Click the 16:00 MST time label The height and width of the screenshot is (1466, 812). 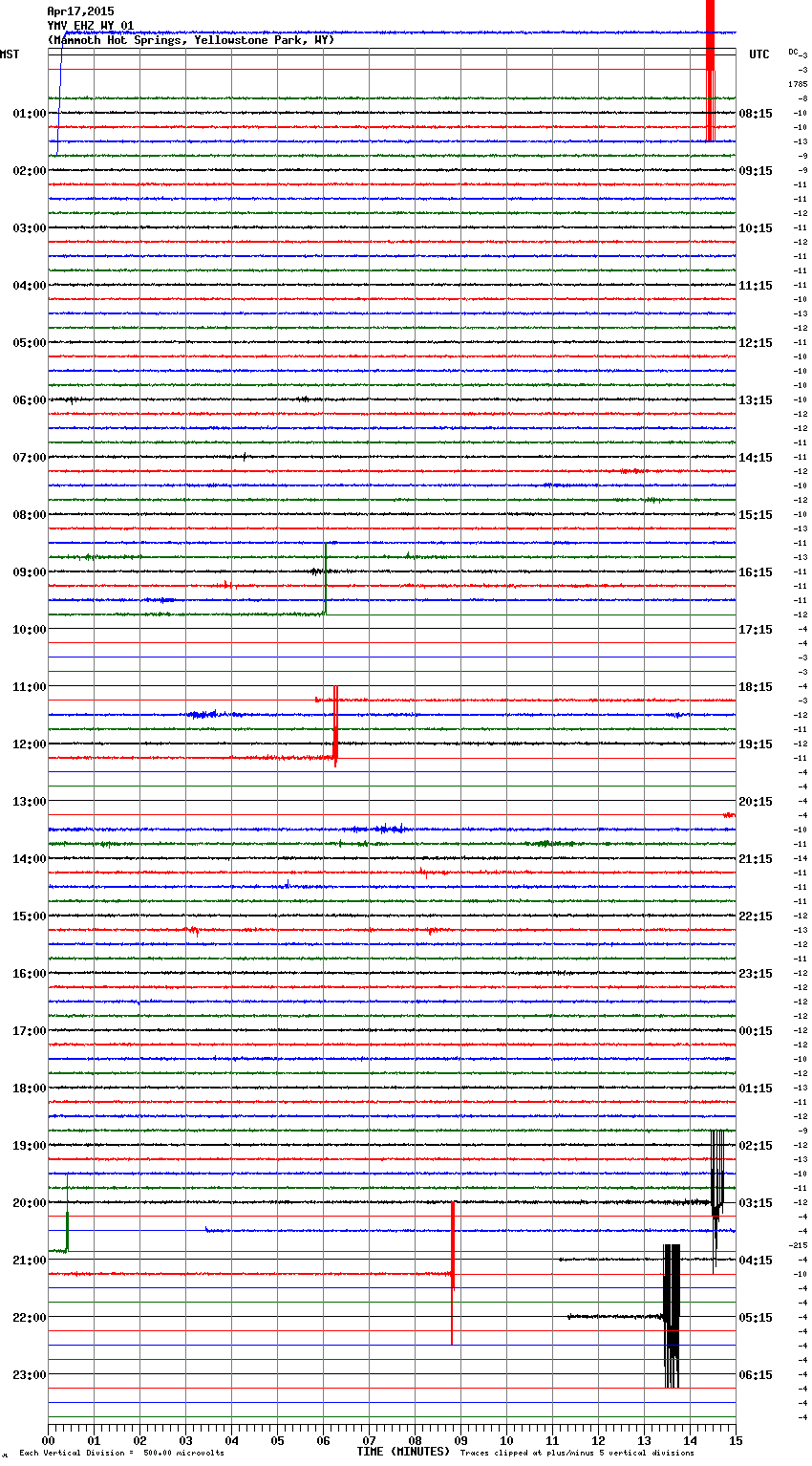click(30, 973)
